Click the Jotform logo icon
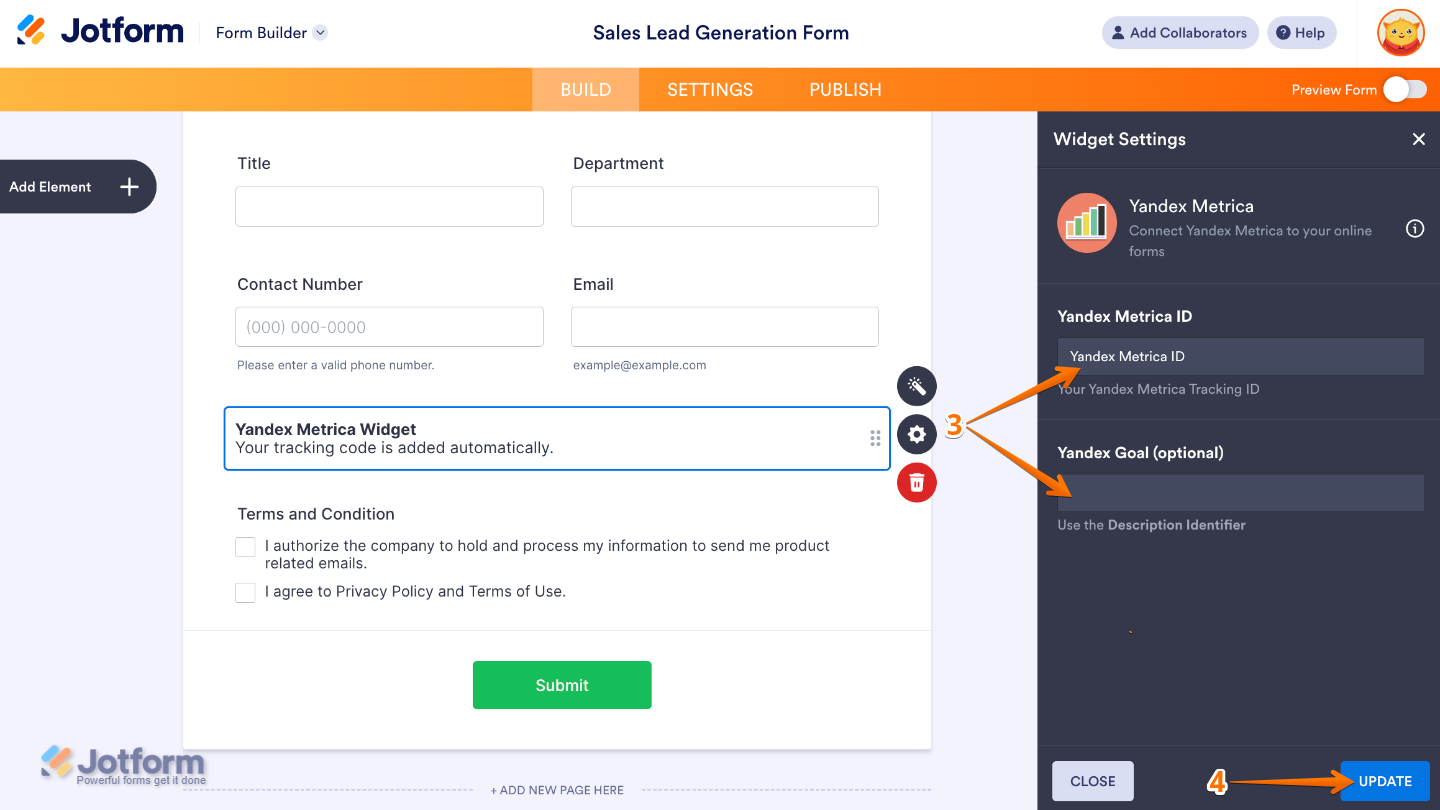The image size is (1440, 810). (x=32, y=31)
